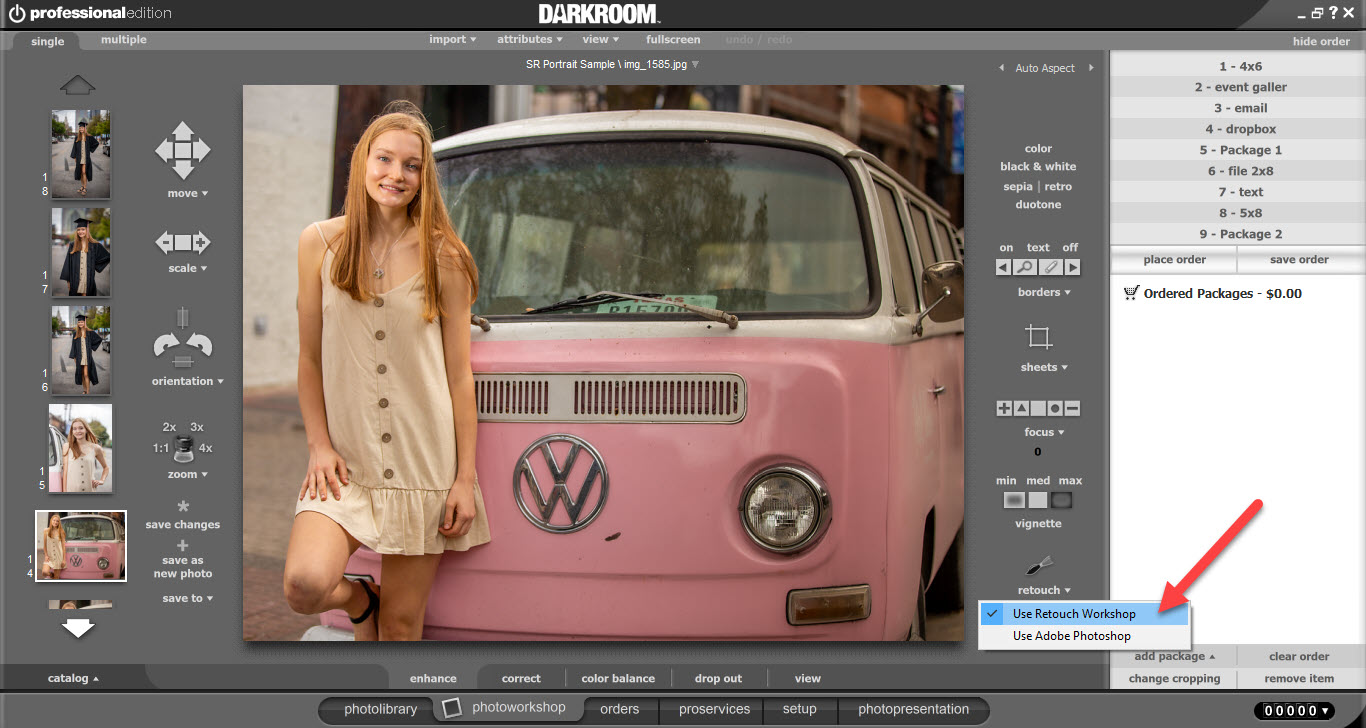Click the four-way move arrows icon

click(182, 151)
